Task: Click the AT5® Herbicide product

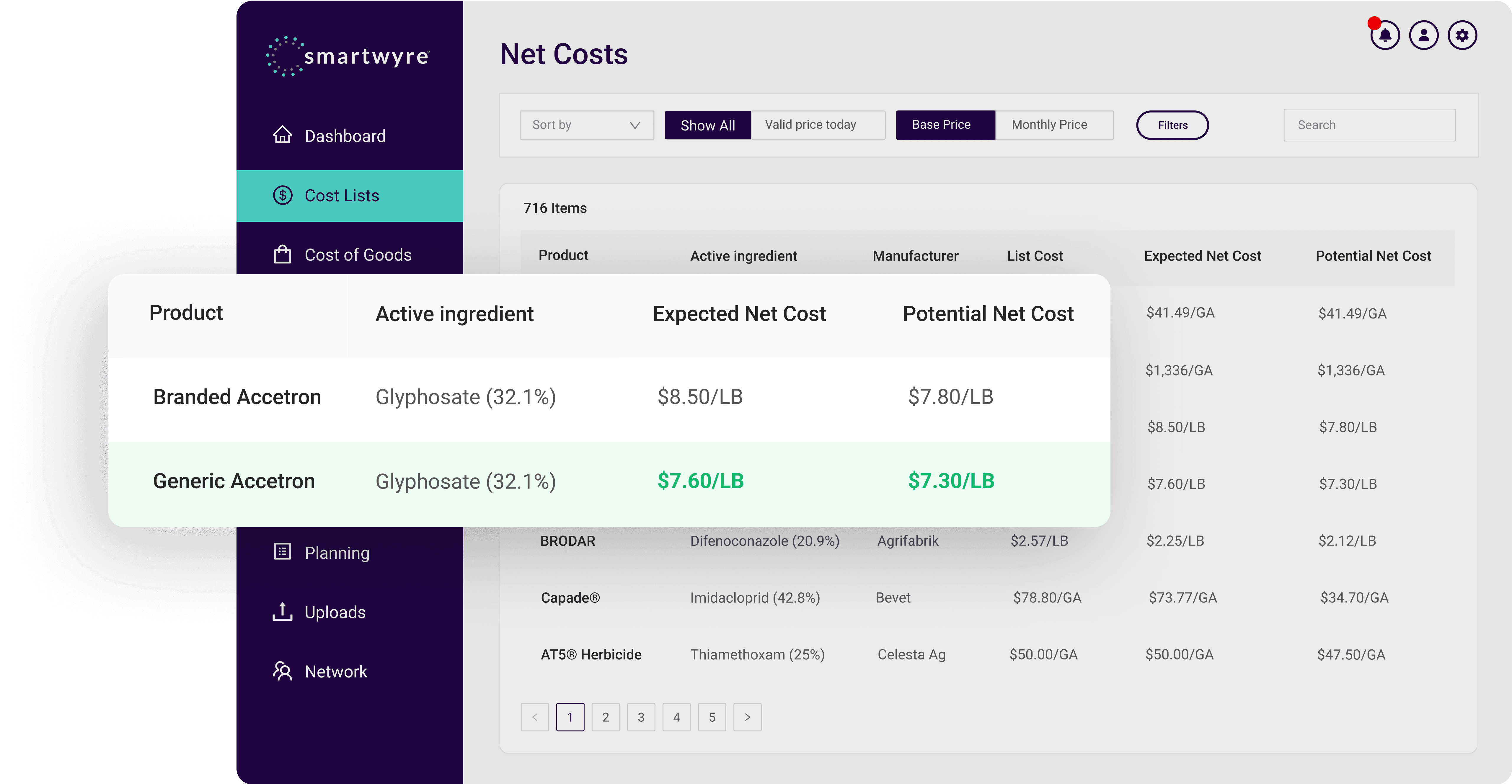Action: pyautogui.click(x=591, y=654)
